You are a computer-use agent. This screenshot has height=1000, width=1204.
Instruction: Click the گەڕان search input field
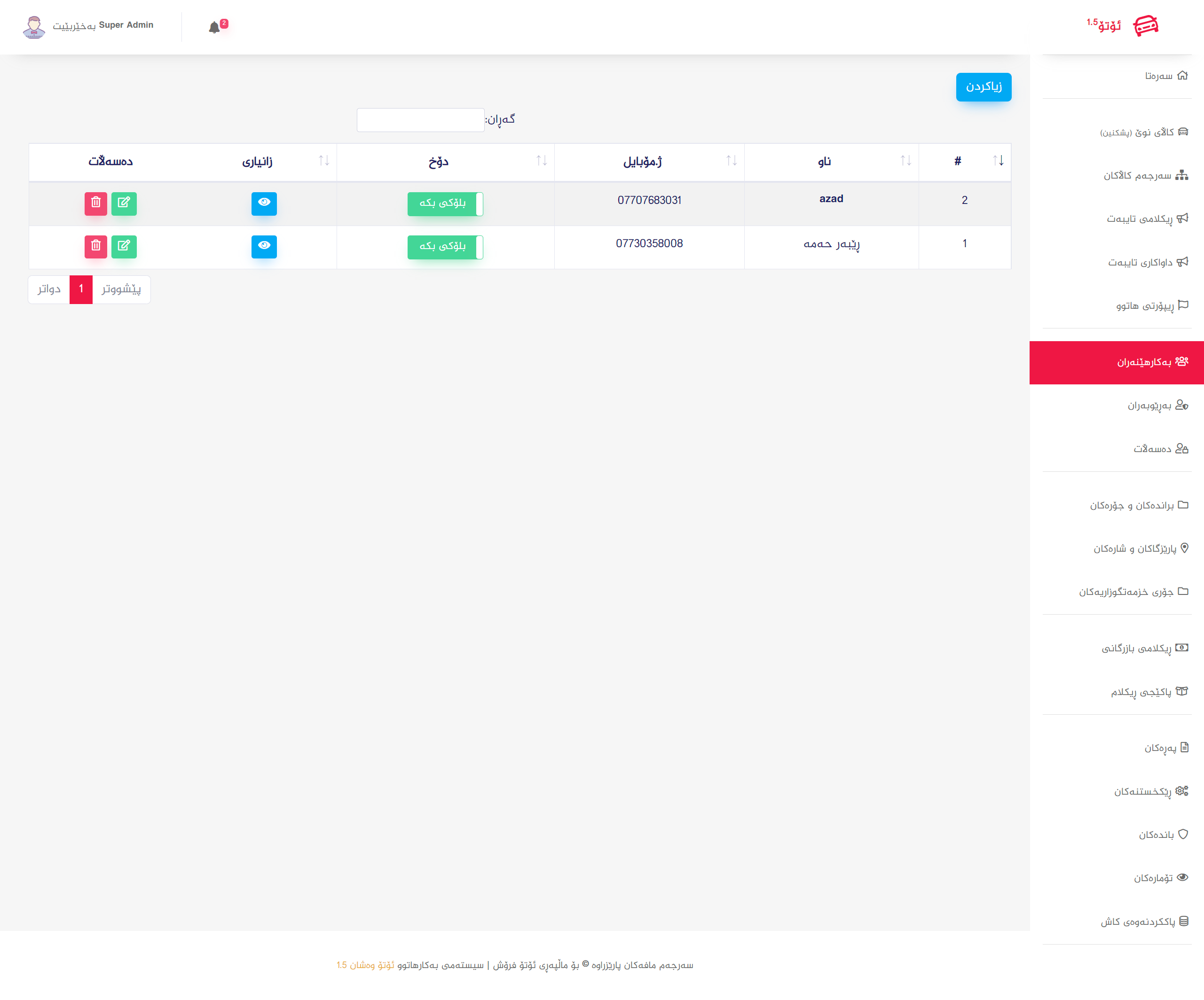[x=420, y=120]
